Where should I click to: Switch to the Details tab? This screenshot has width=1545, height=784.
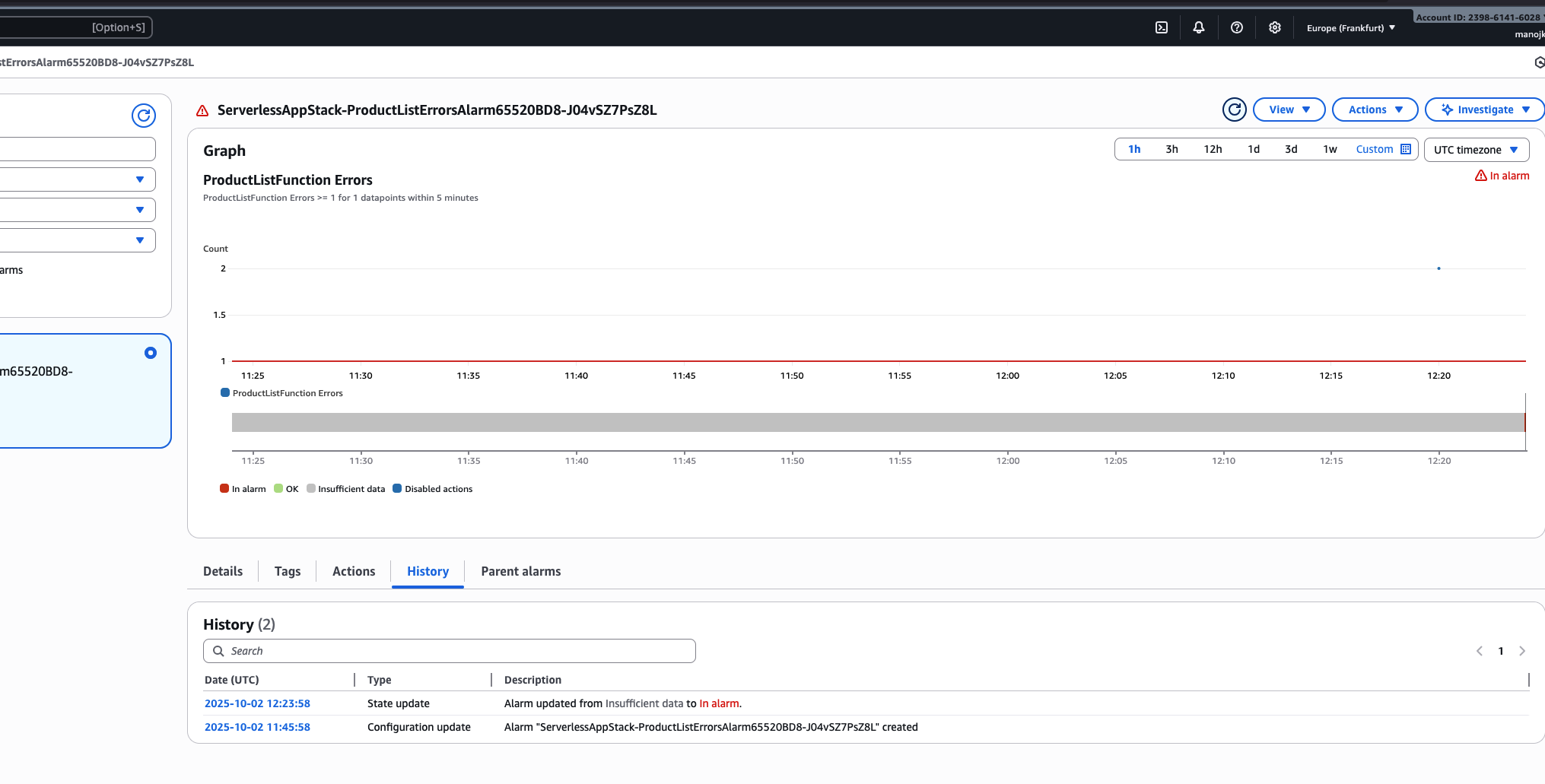pyautogui.click(x=223, y=571)
